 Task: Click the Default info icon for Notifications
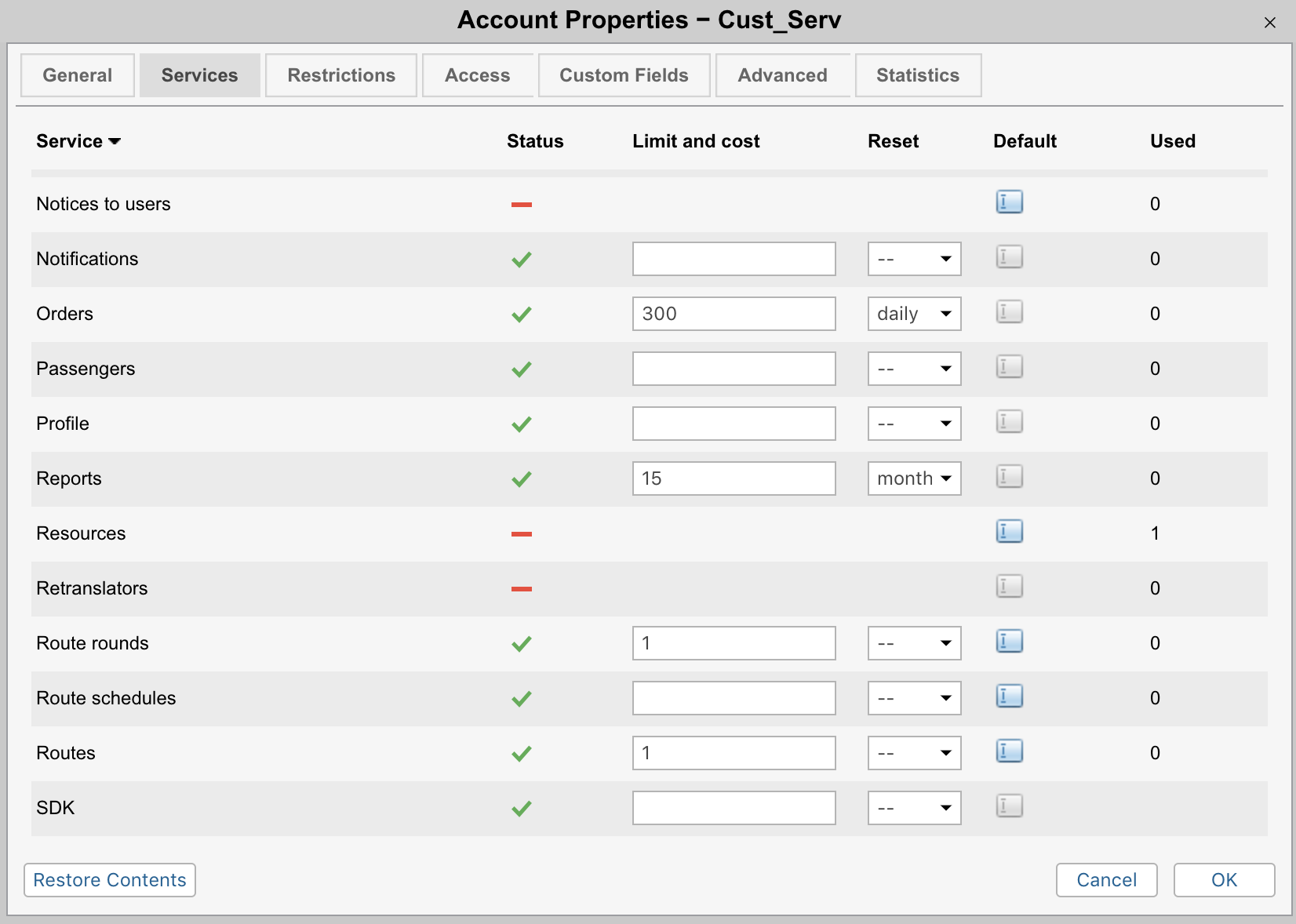1009,257
